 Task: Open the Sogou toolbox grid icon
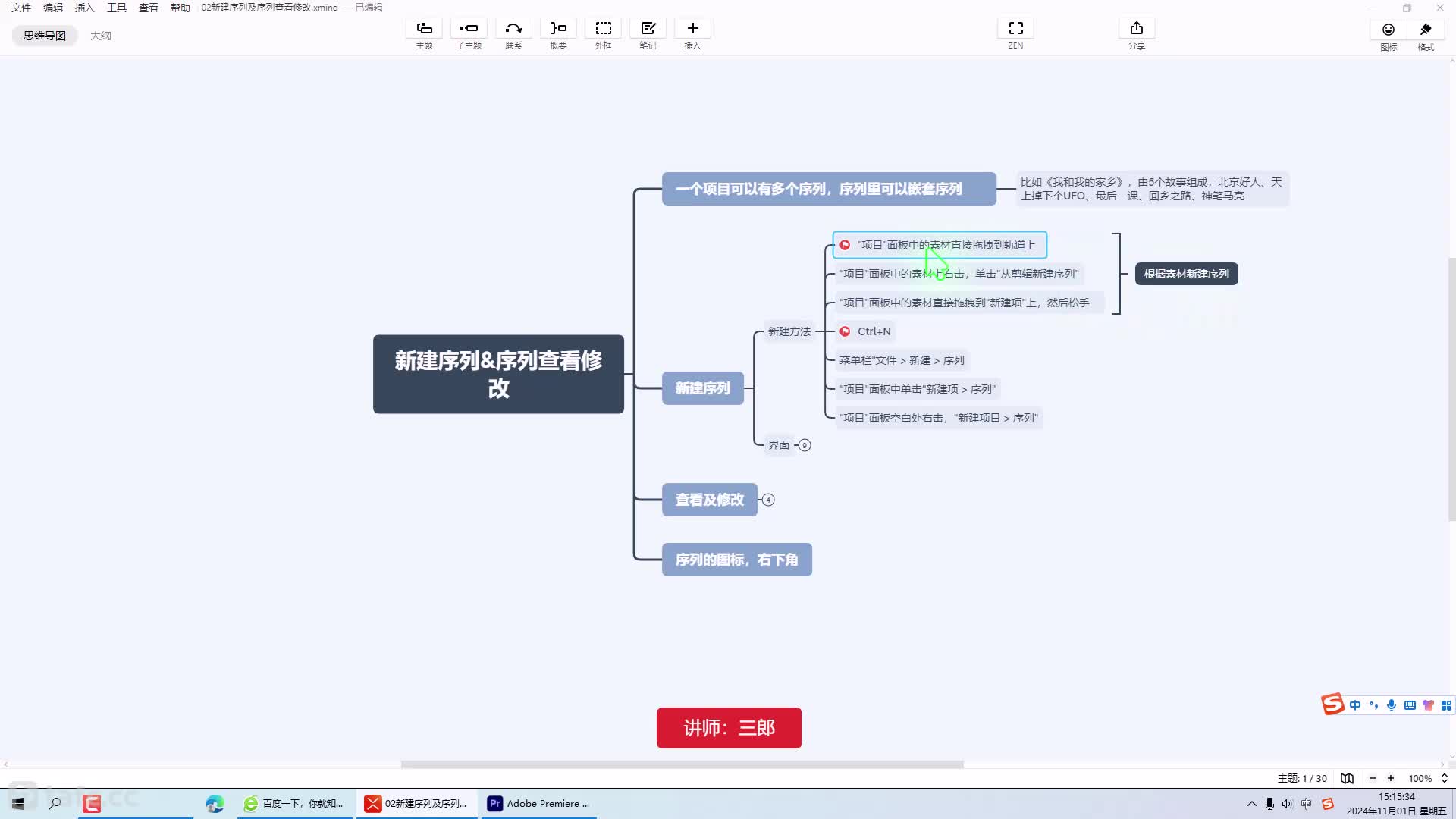[x=1446, y=705]
